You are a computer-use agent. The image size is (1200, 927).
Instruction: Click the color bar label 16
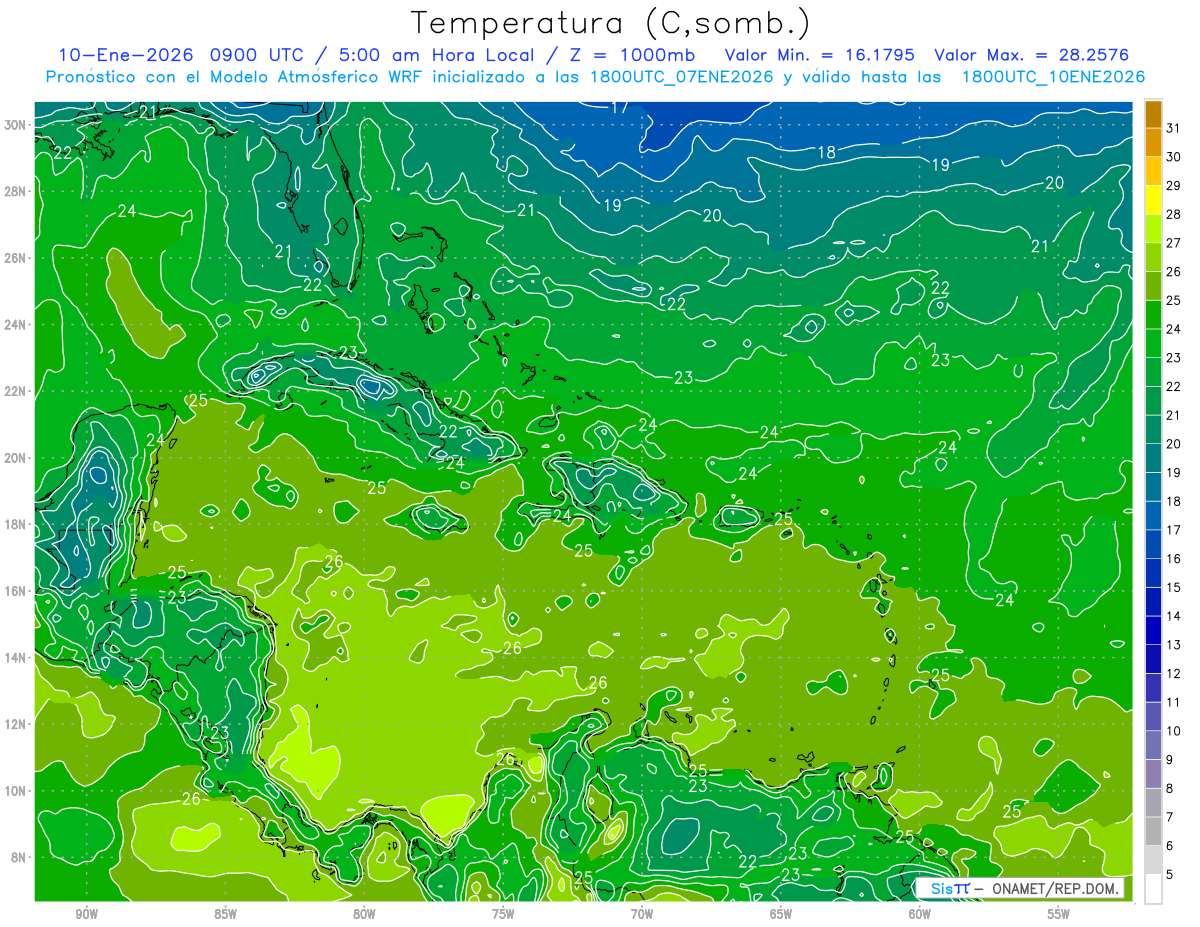(1174, 559)
